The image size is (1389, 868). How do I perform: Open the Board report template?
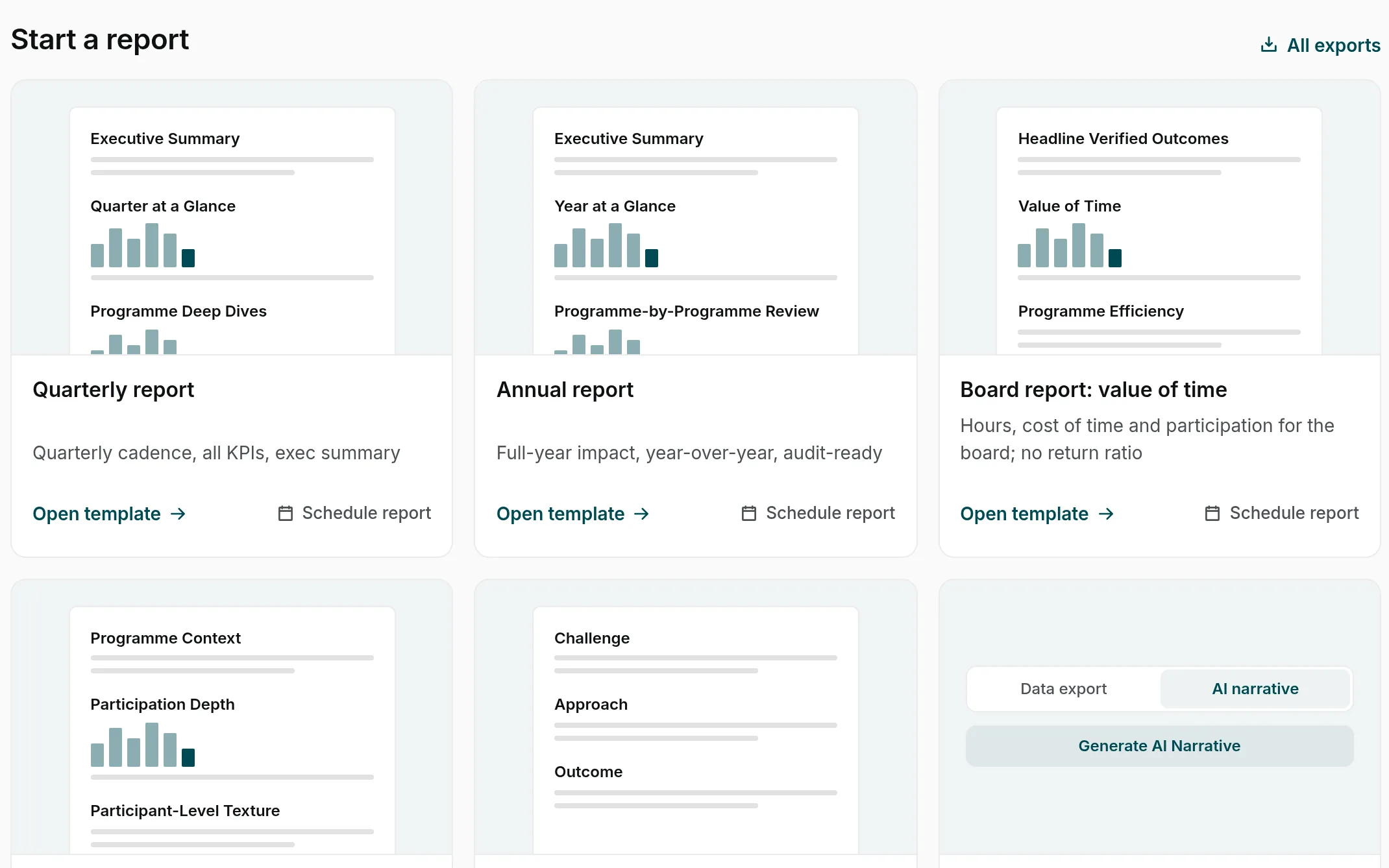pos(1037,514)
